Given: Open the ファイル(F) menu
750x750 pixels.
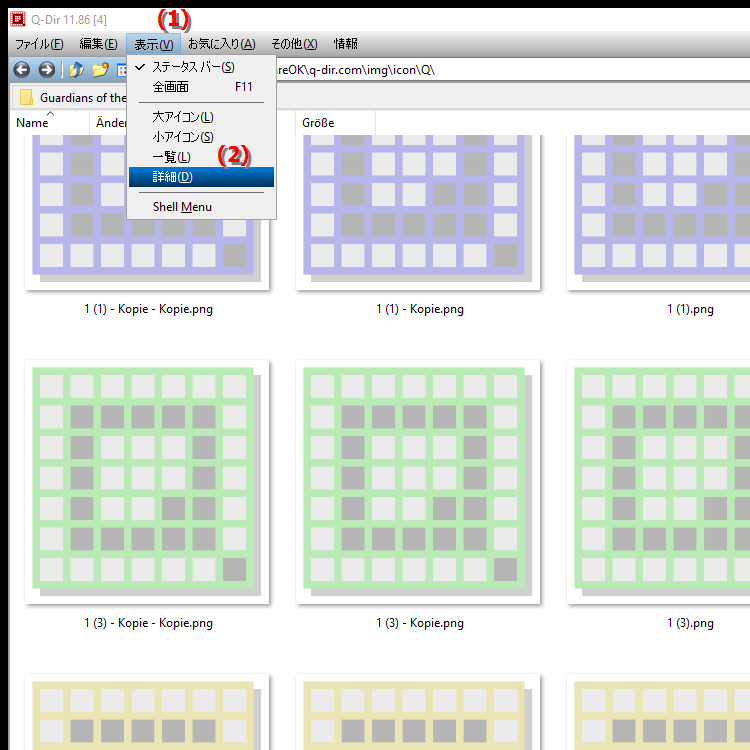Looking at the screenshot, I should click(39, 44).
